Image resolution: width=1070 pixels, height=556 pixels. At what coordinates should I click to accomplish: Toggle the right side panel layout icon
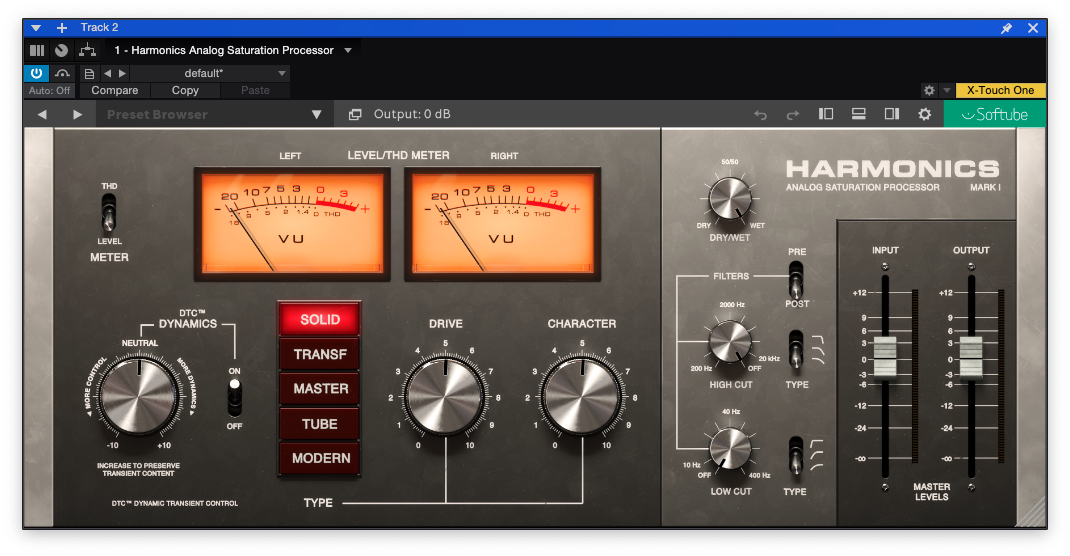(891, 114)
